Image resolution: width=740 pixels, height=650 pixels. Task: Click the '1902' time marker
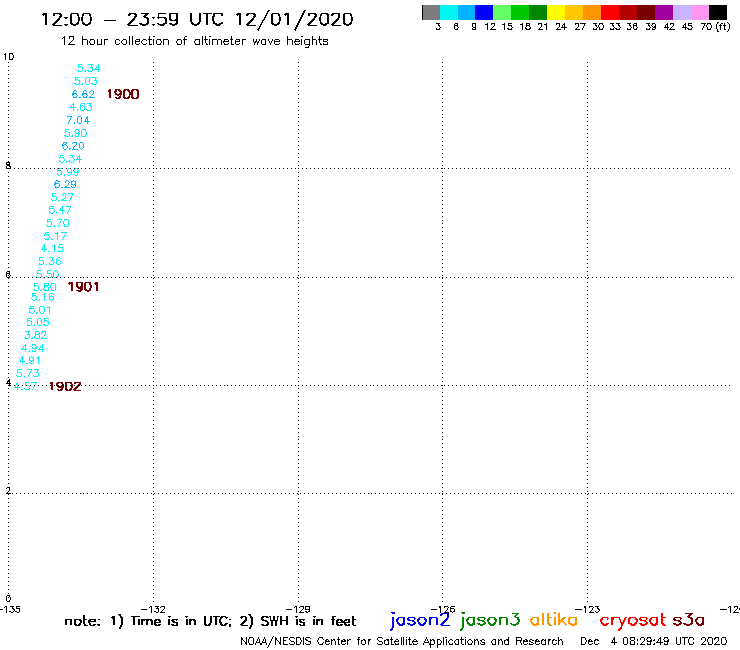(65, 387)
